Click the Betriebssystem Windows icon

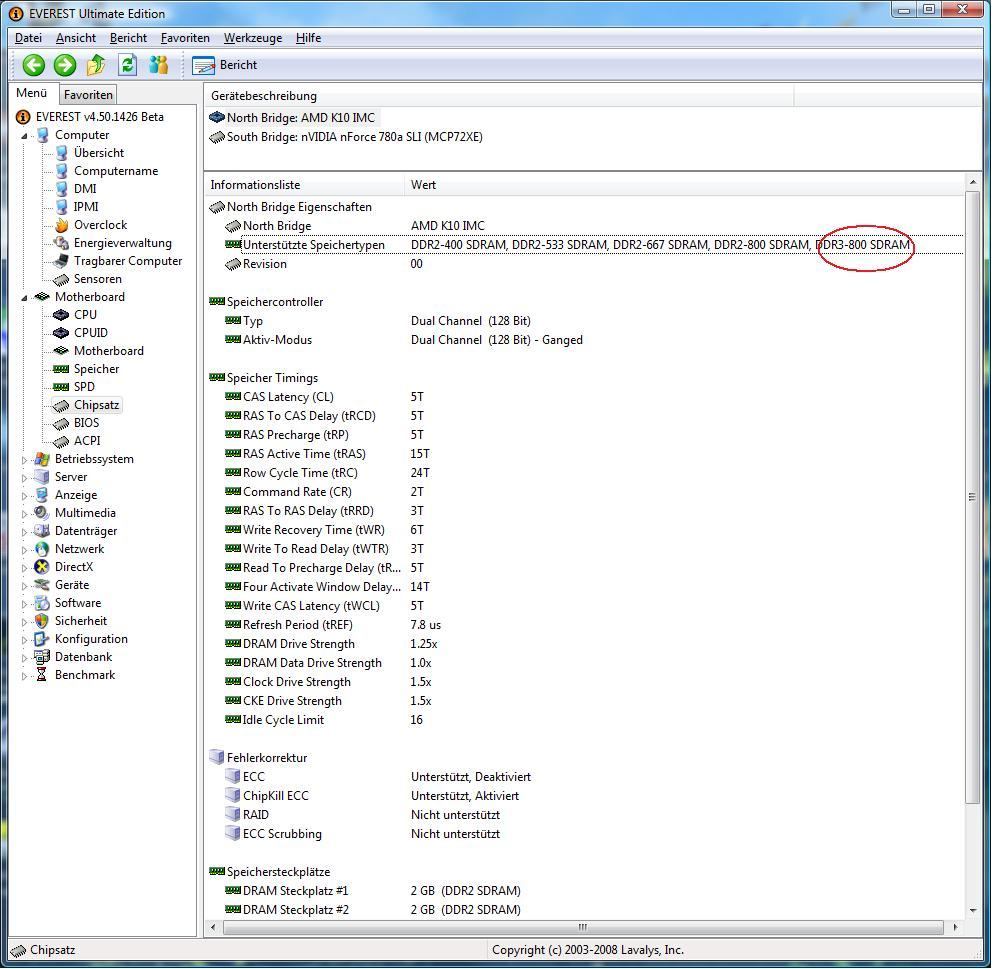[x=42, y=459]
